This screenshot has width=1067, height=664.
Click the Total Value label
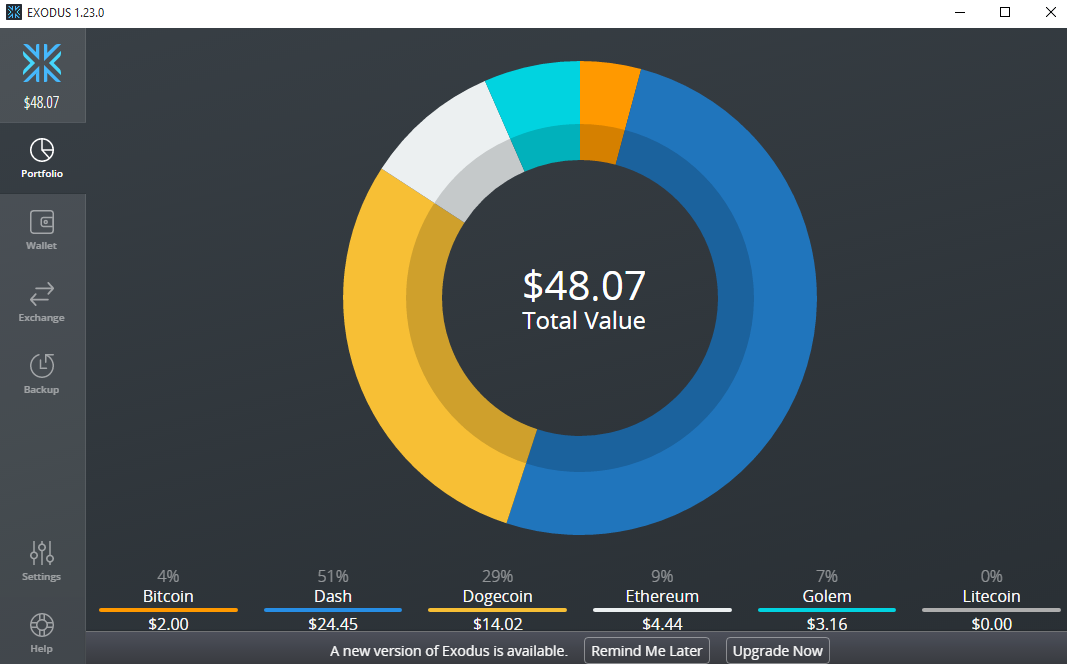(584, 320)
